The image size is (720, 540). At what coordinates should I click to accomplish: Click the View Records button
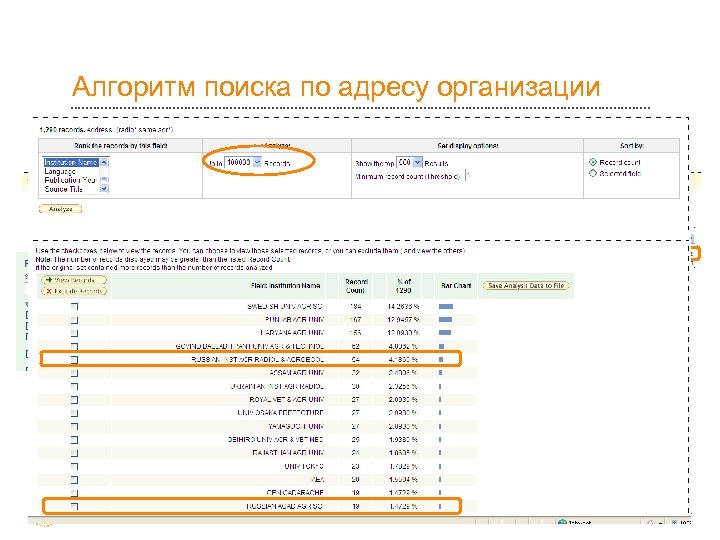pos(74,280)
